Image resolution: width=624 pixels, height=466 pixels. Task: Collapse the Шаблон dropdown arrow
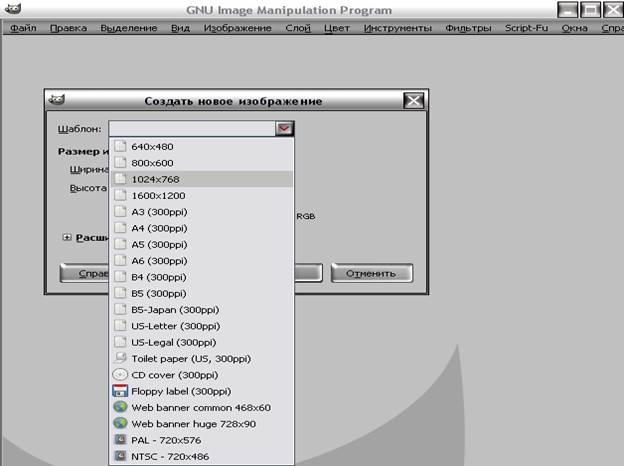(x=284, y=128)
